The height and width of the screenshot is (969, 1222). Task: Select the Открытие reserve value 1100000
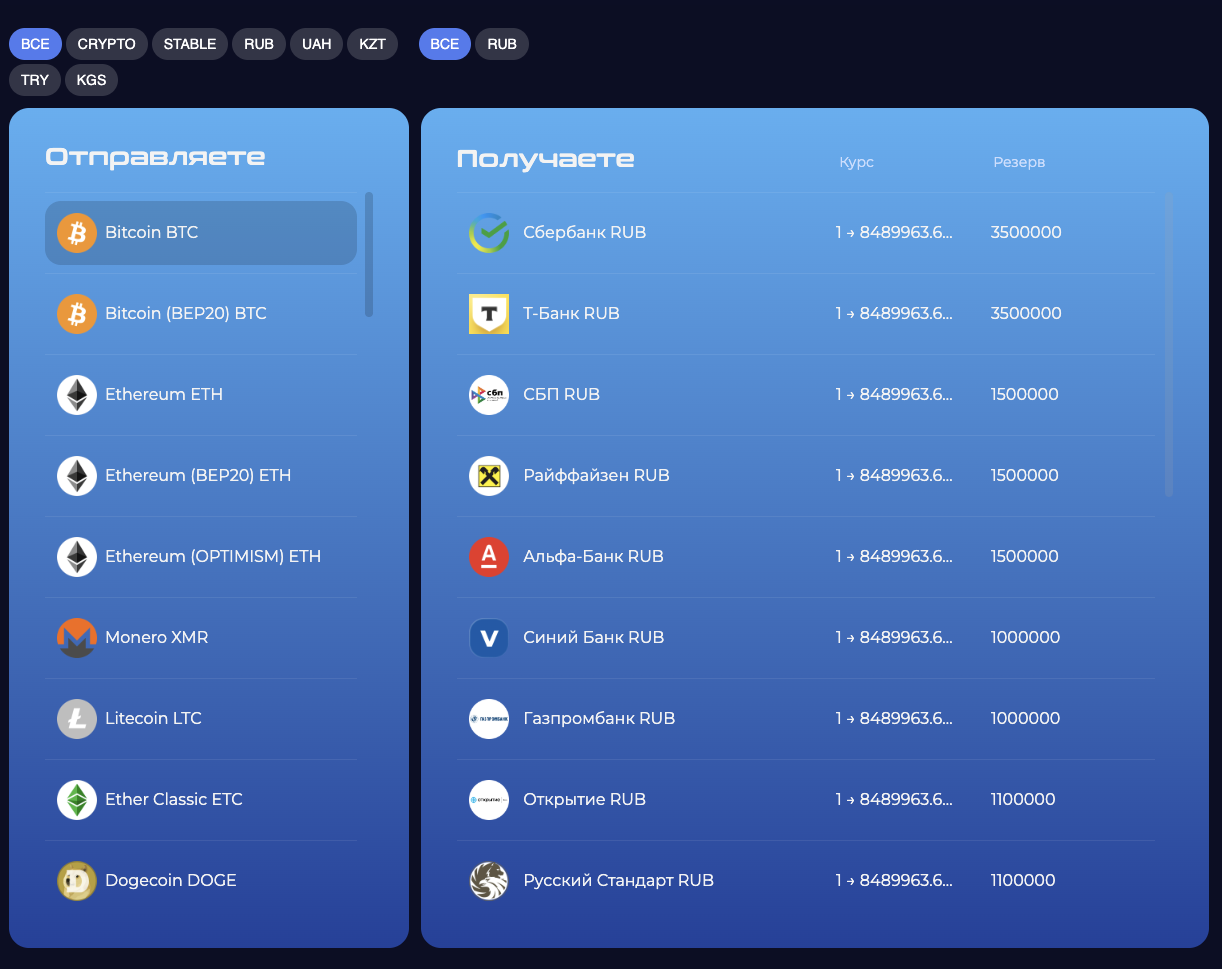coord(1023,799)
